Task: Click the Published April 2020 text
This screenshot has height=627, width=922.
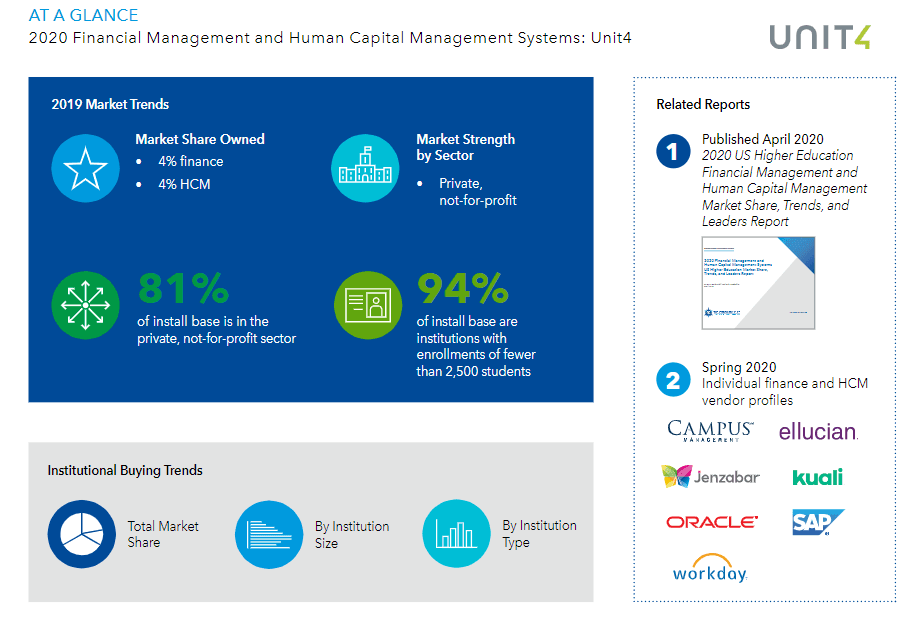Action: 763,139
